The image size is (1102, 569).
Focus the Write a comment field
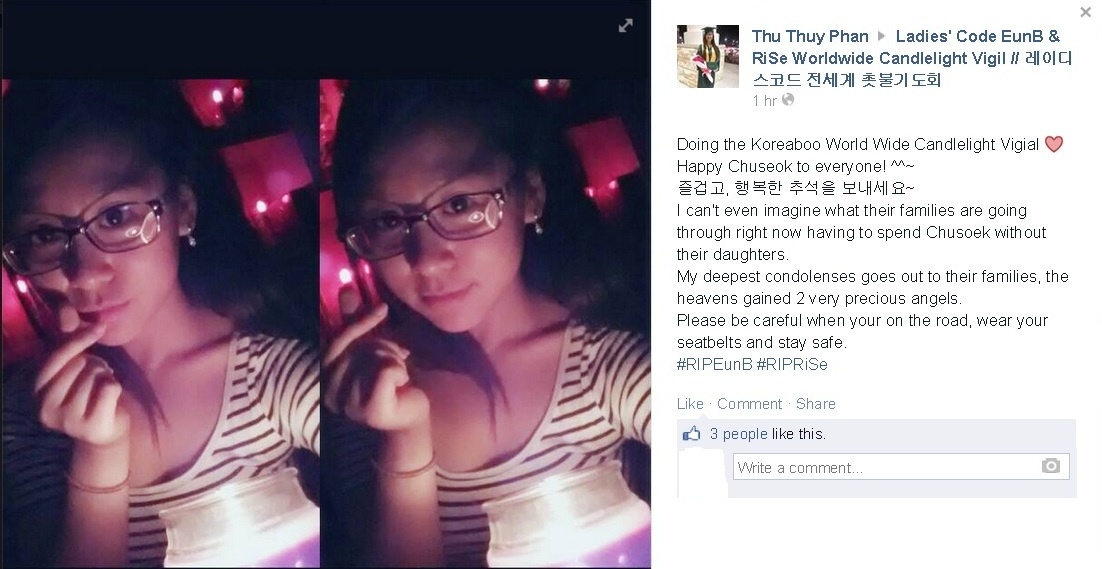coord(901,467)
